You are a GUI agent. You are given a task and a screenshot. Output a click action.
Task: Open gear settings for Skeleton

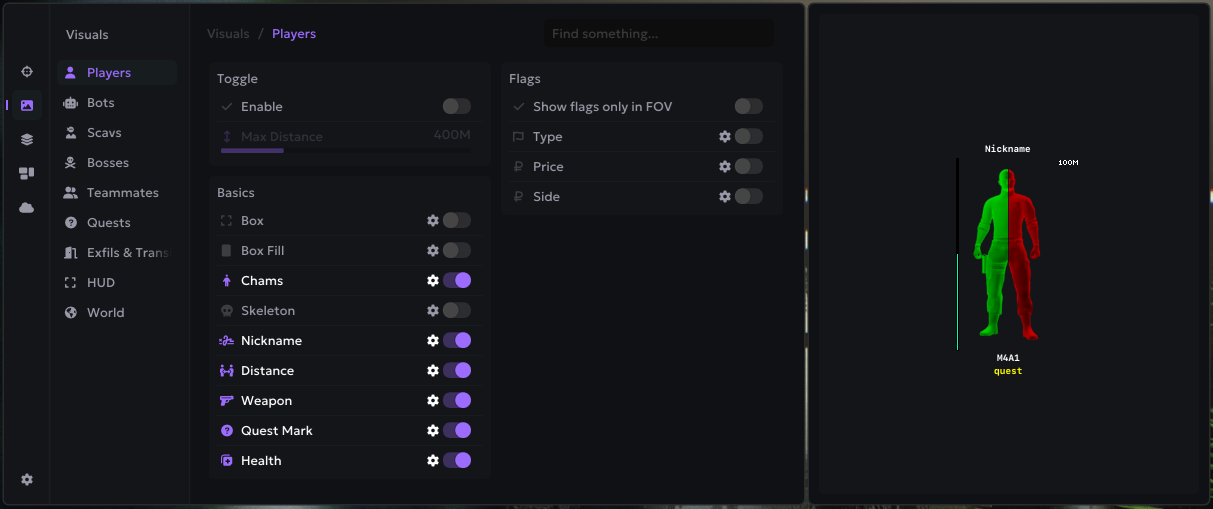point(433,311)
